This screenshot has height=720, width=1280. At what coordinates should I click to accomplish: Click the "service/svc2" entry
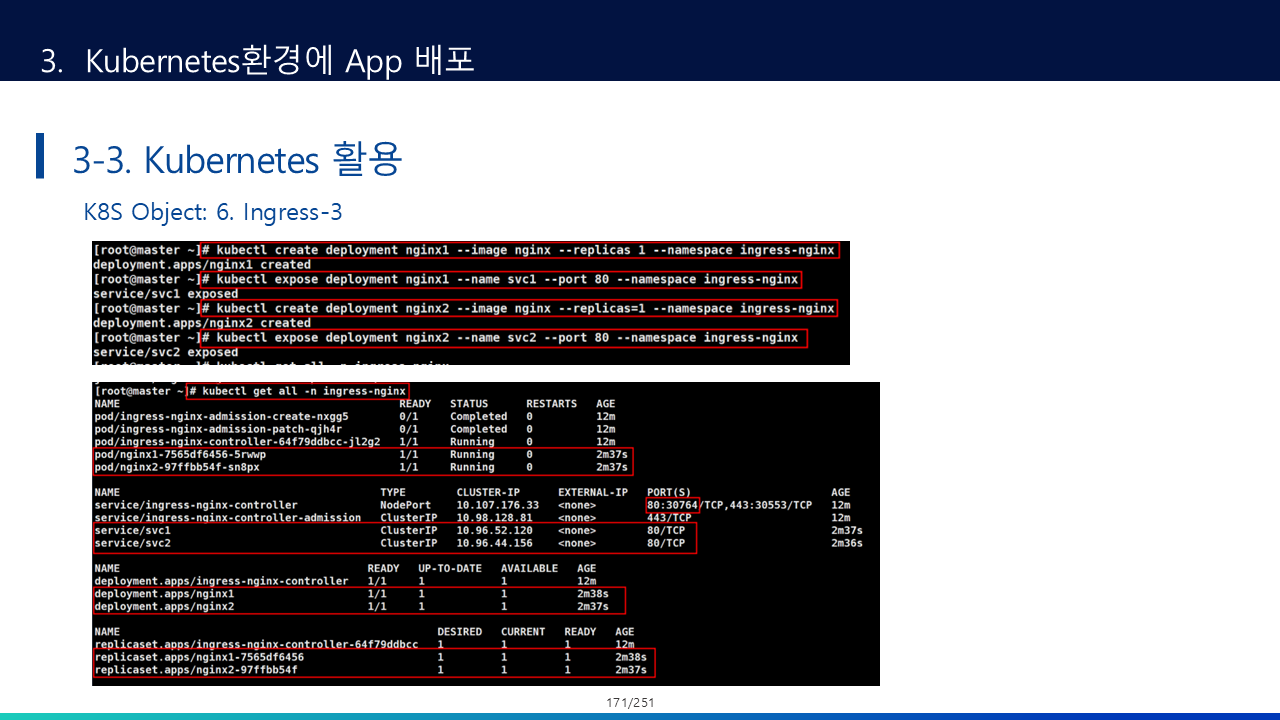point(132,543)
